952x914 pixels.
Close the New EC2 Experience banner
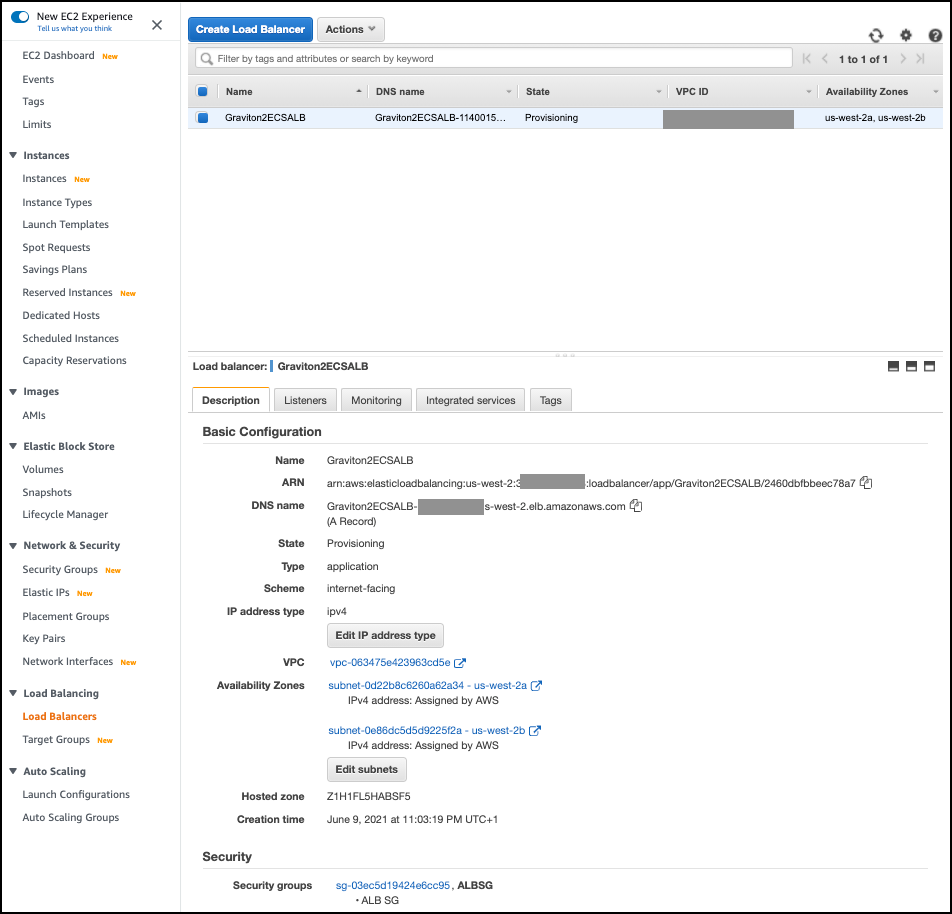(157, 25)
